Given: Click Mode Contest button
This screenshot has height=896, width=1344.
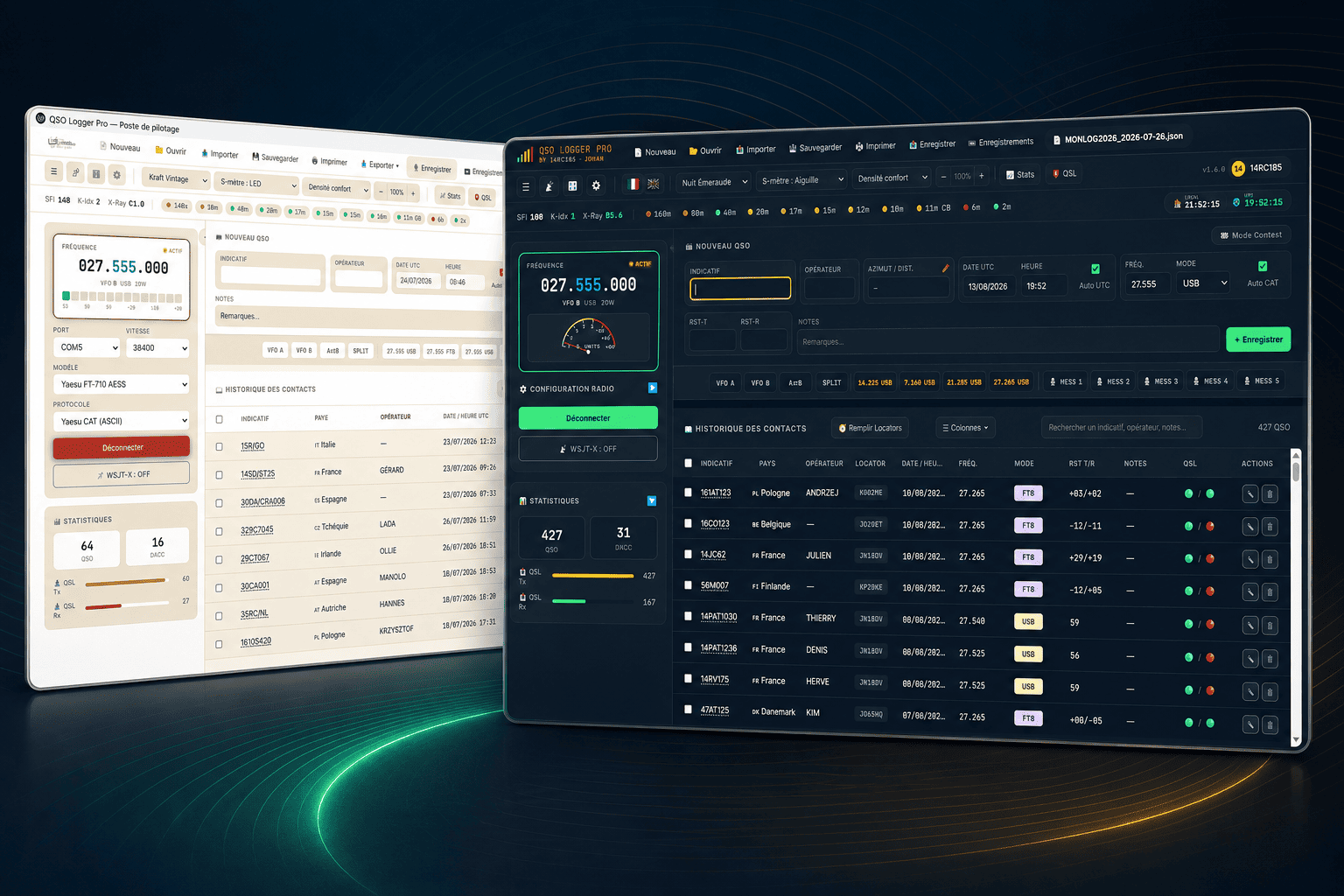Looking at the screenshot, I should tap(1251, 234).
